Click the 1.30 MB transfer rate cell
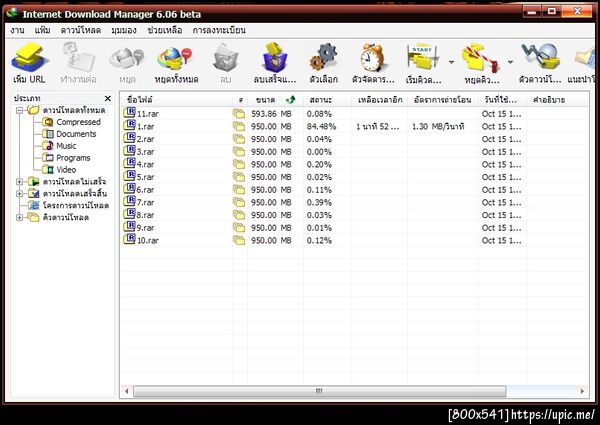This screenshot has width=600, height=425. tap(438, 126)
